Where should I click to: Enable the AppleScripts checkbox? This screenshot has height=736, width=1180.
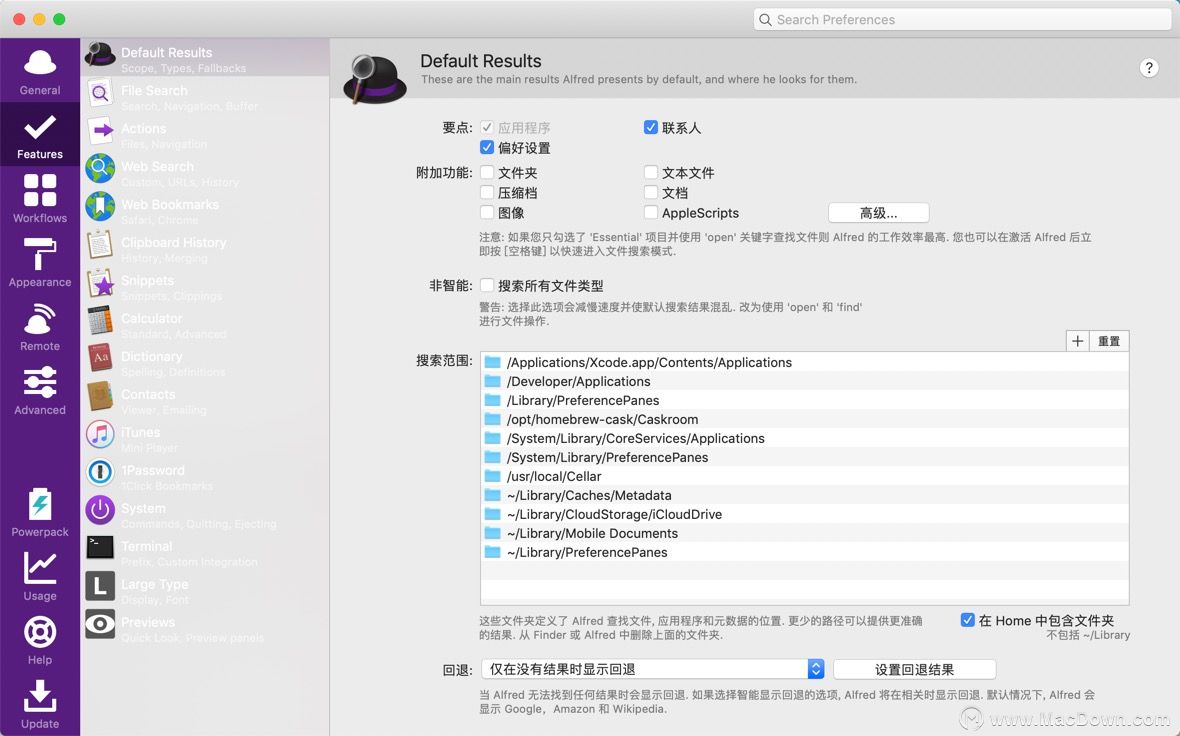click(651, 213)
